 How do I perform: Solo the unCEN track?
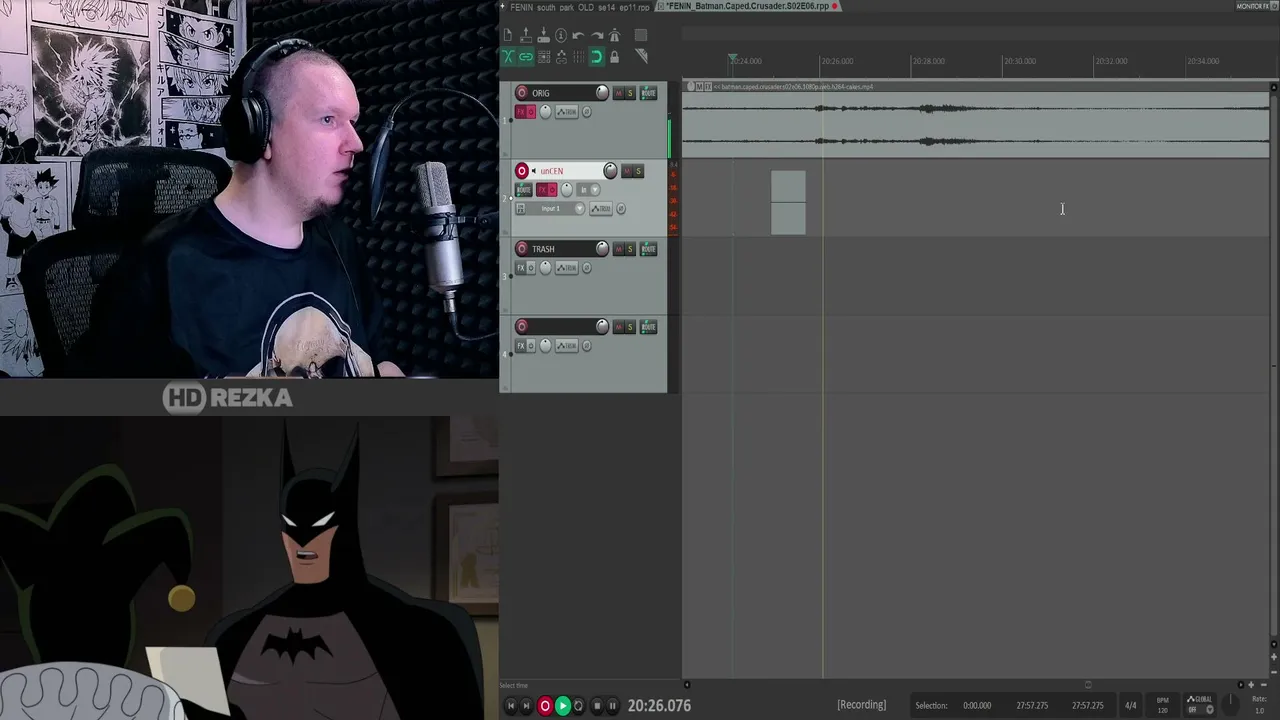pyautogui.click(x=638, y=171)
